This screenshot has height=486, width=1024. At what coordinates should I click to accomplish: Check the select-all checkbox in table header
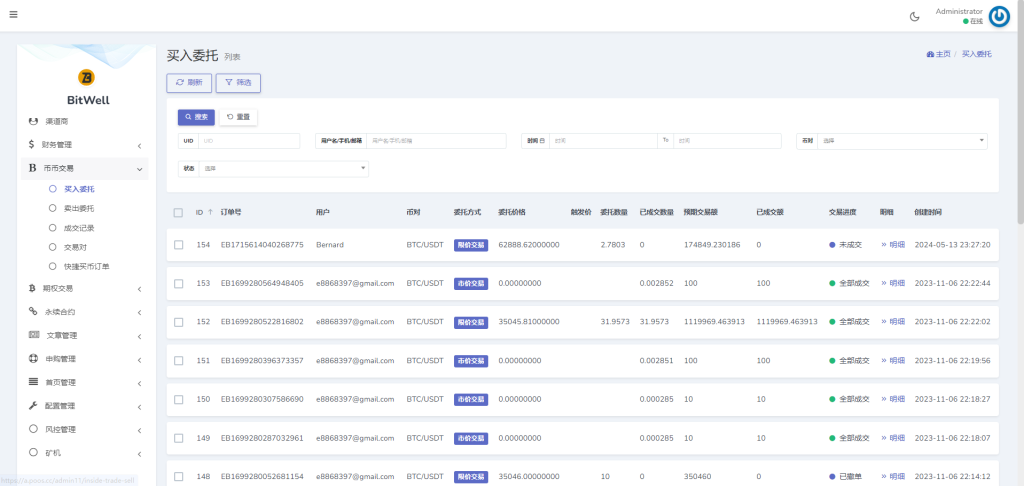pyautogui.click(x=178, y=213)
